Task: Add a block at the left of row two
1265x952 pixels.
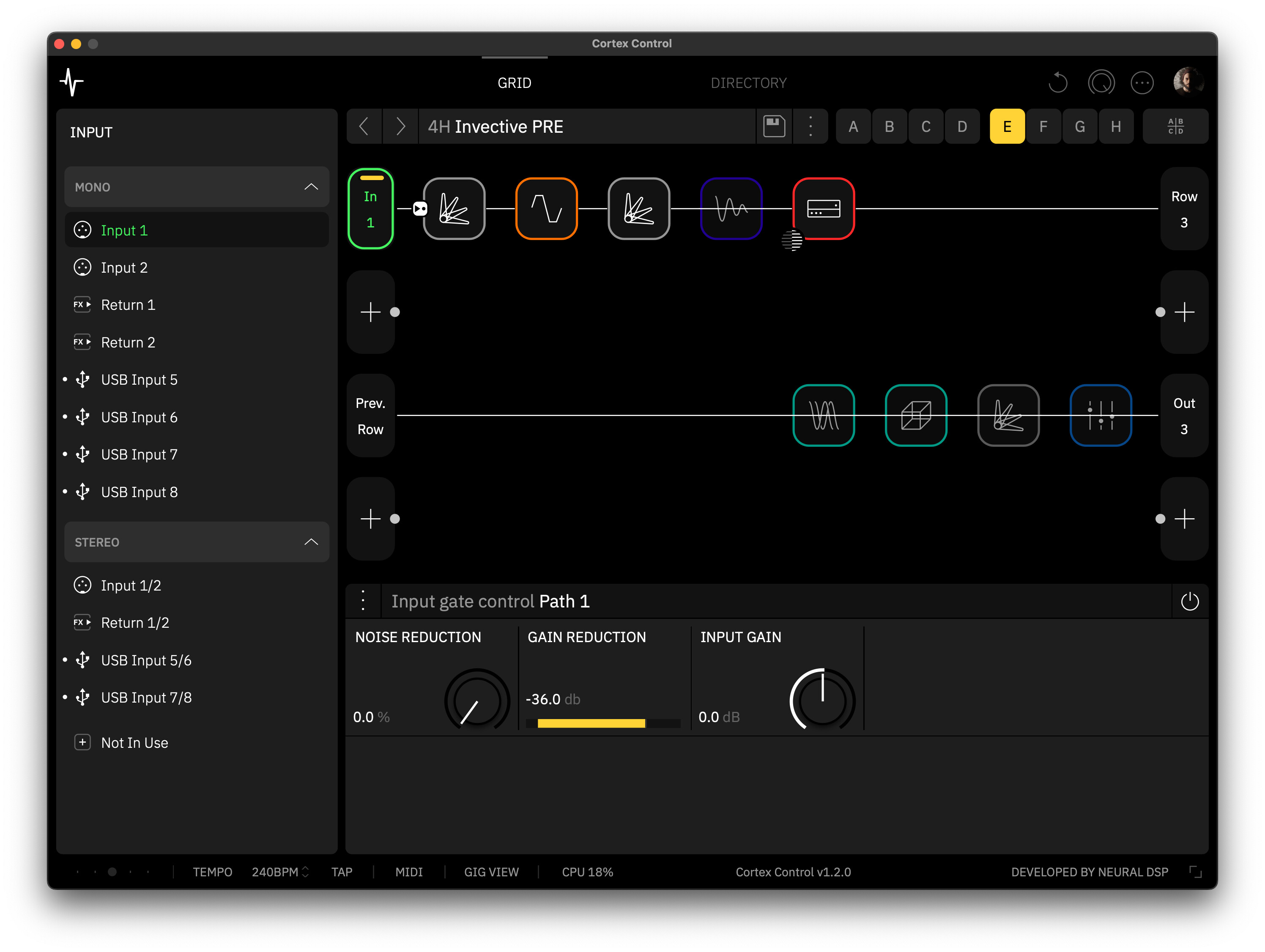Action: pos(370,312)
